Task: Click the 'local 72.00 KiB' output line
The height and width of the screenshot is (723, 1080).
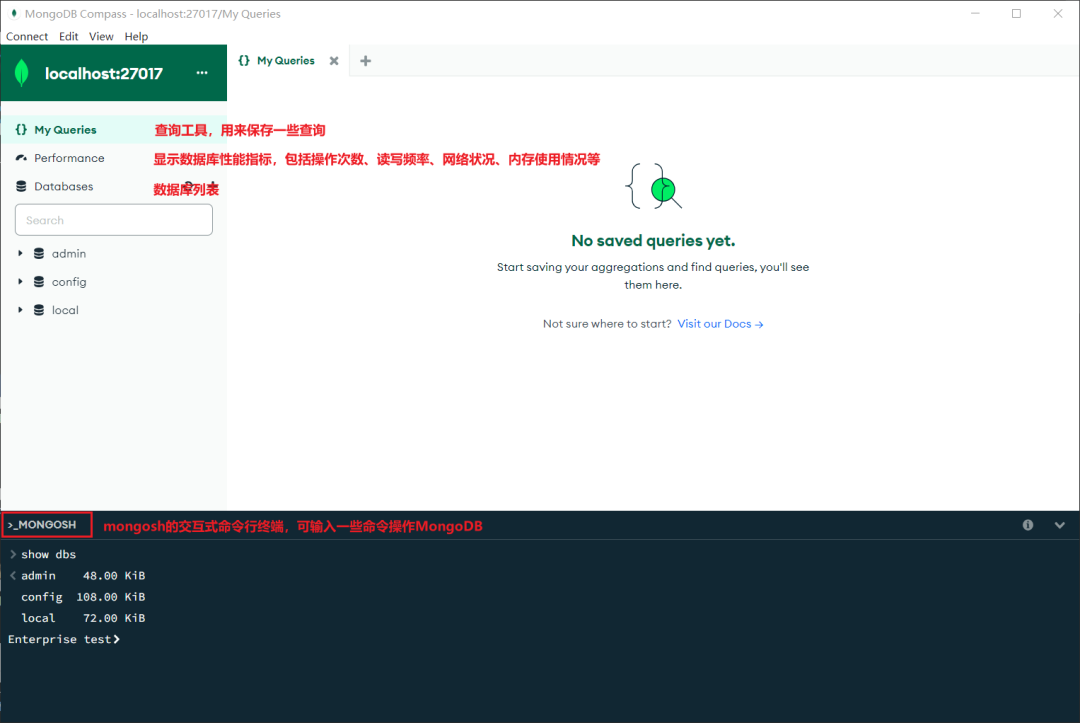Action: point(83,618)
